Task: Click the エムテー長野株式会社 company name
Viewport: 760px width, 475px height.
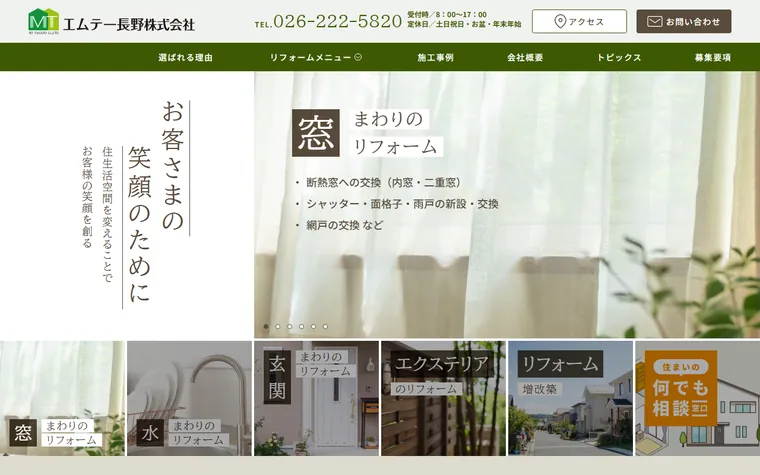Action: pos(129,24)
